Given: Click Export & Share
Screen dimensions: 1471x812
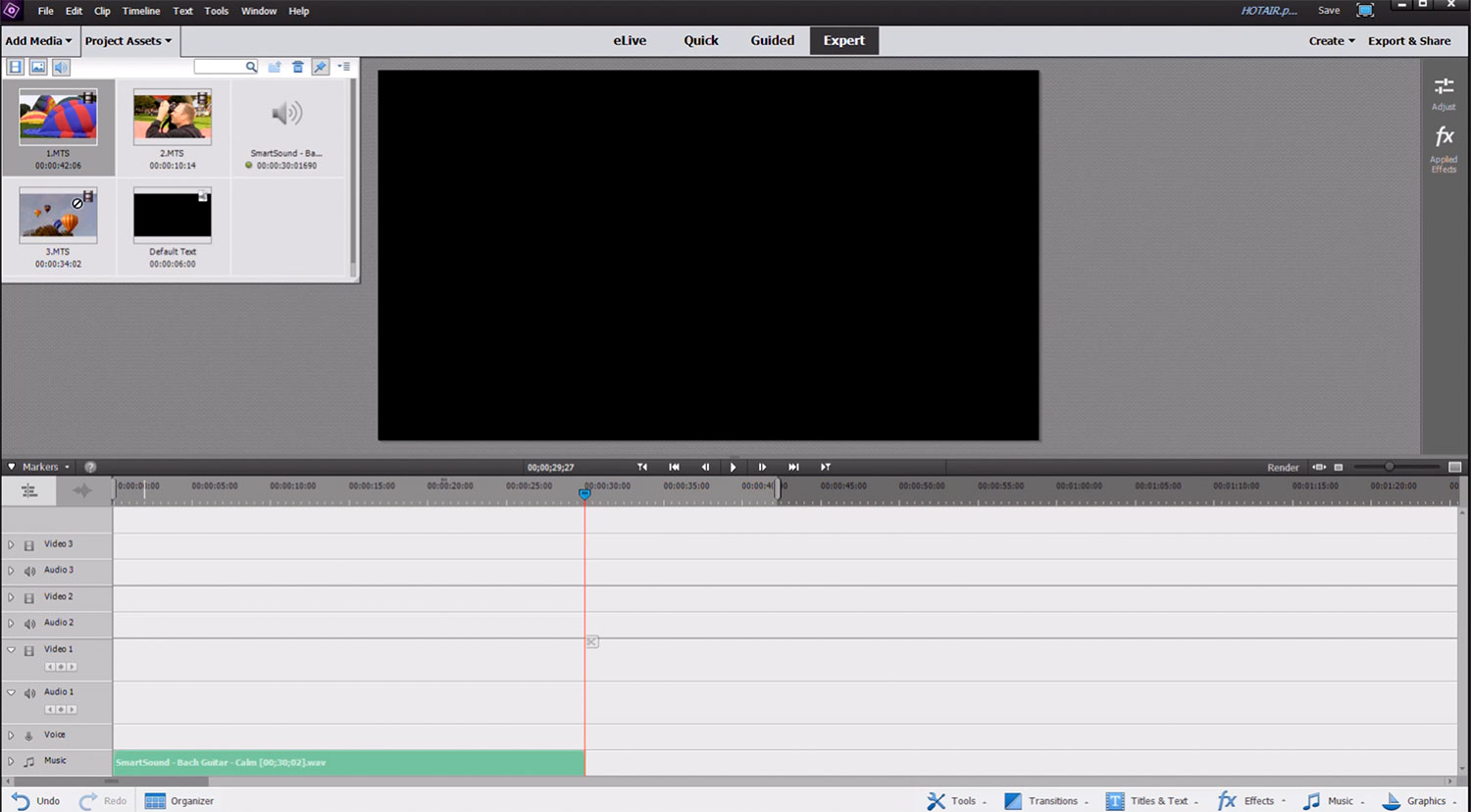Looking at the screenshot, I should click(1408, 40).
